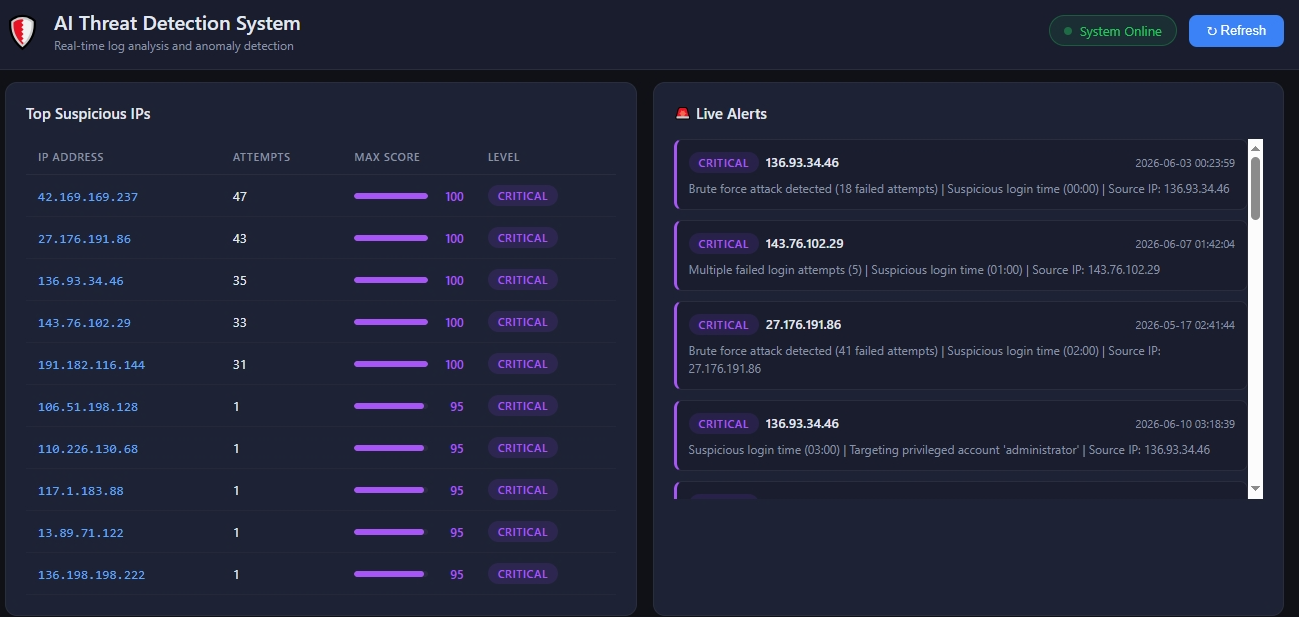Click the 'administrator' targeting alert message
This screenshot has width=1299, height=617.
tap(949, 450)
